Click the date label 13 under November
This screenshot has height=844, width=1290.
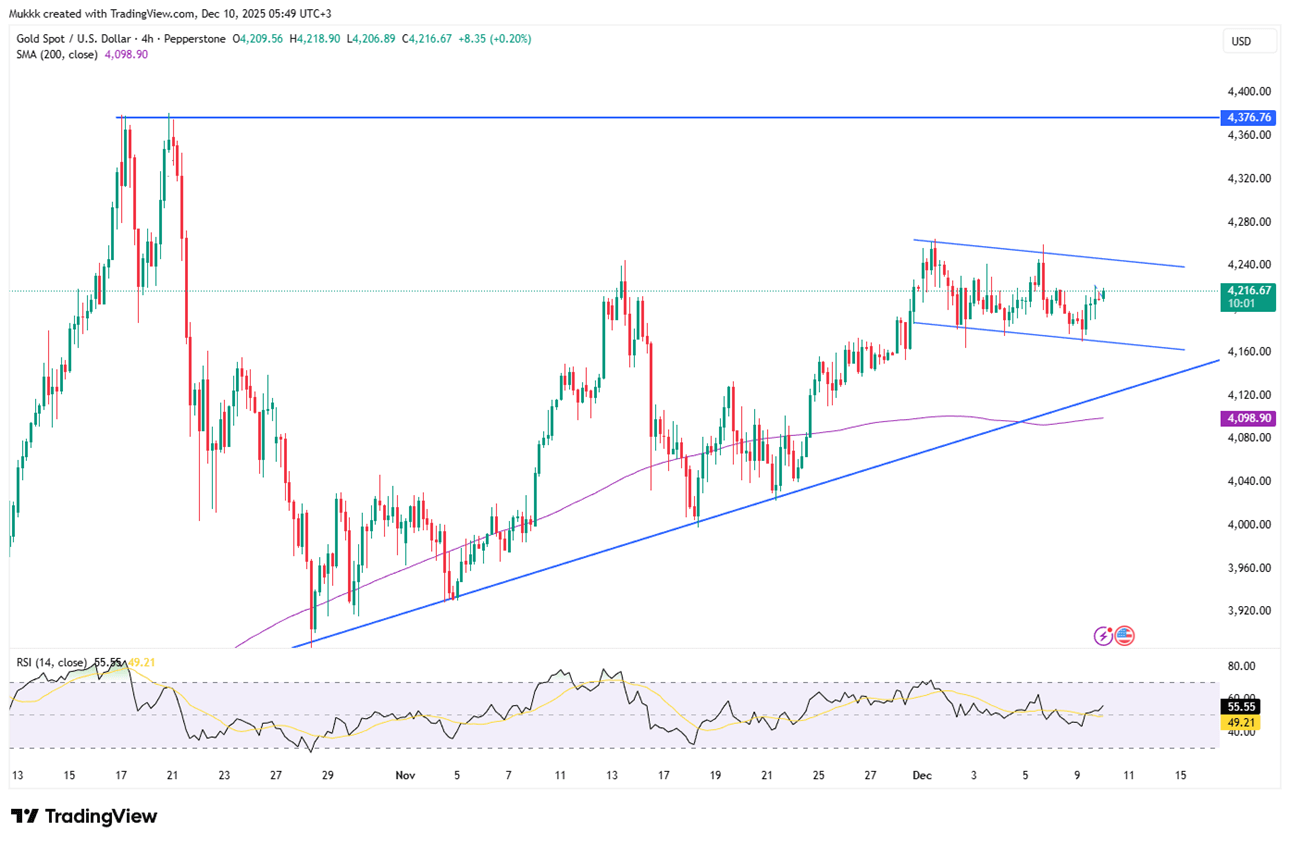pyautogui.click(x=612, y=775)
